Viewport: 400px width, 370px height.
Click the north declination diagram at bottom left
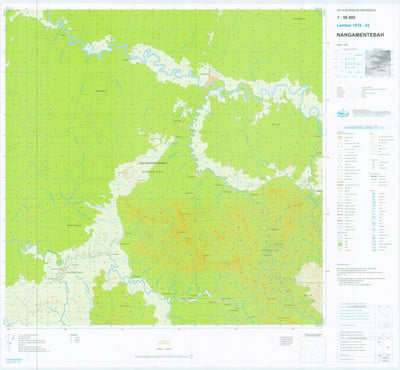(x=10, y=342)
